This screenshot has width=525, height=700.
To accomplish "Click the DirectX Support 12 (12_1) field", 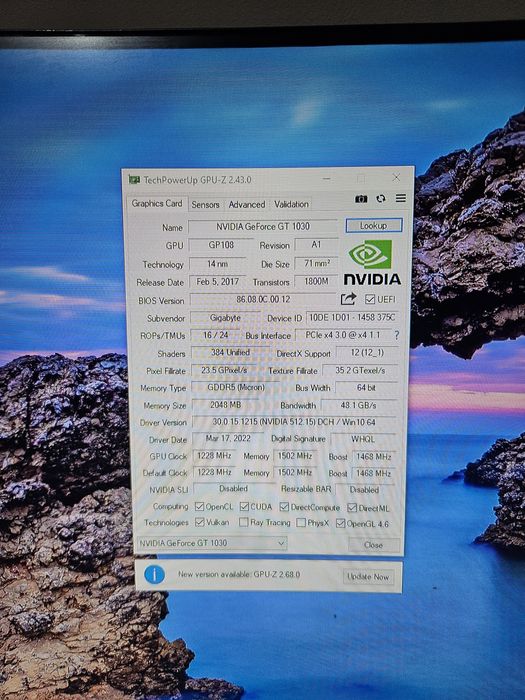I will pyautogui.click(x=367, y=353).
